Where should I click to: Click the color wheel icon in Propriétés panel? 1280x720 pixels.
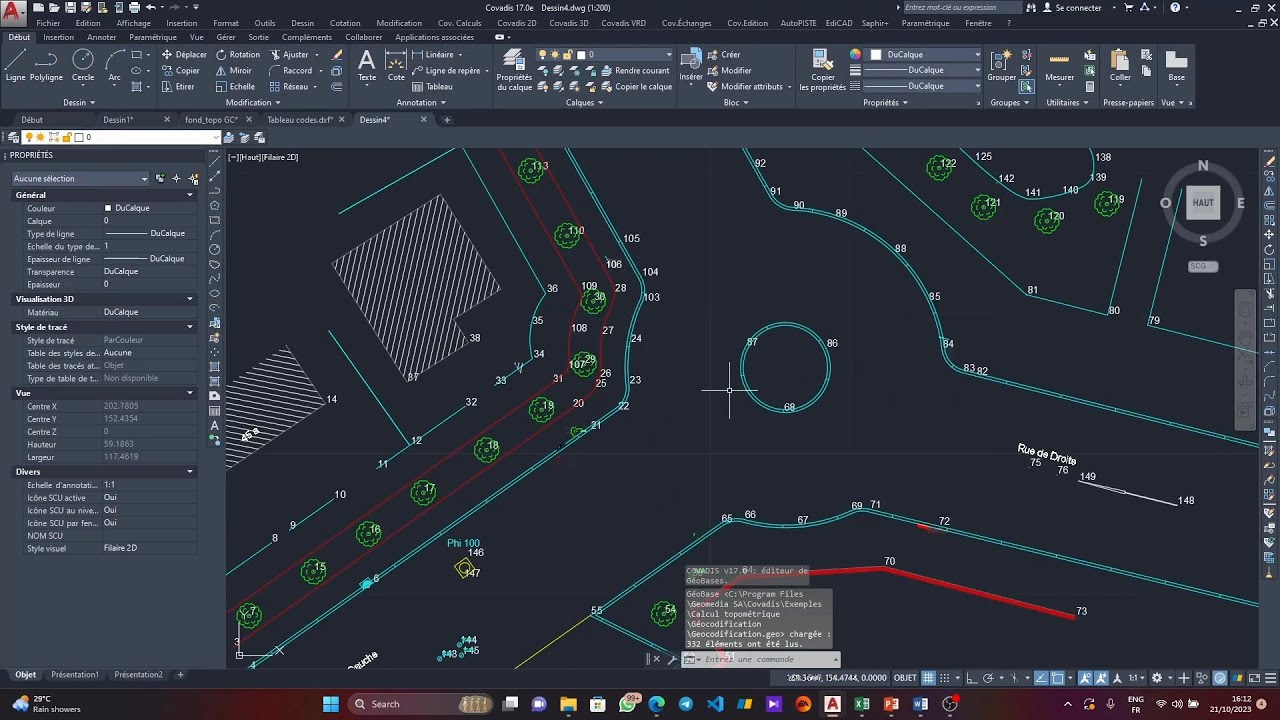click(856, 55)
